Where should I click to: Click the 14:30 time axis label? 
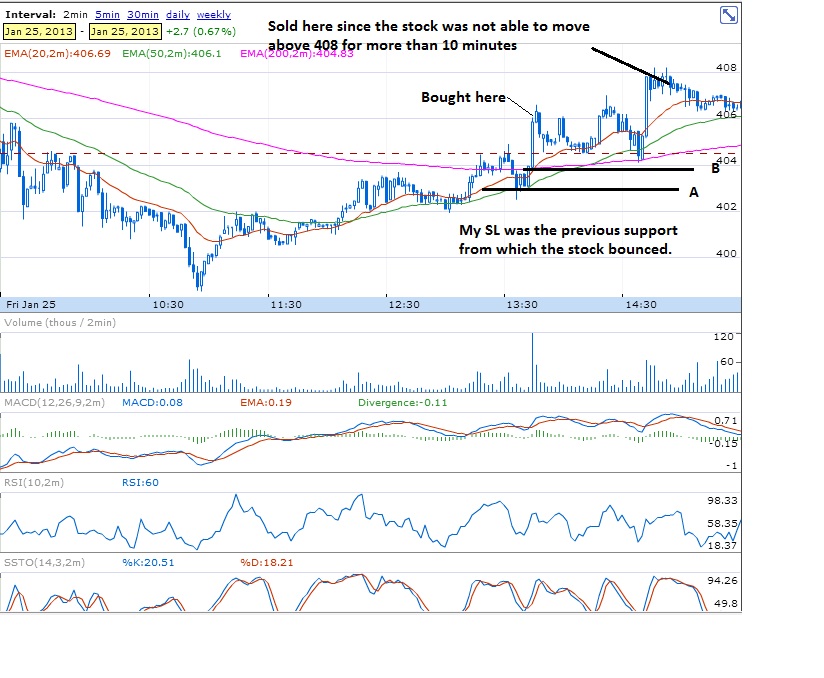pos(641,305)
